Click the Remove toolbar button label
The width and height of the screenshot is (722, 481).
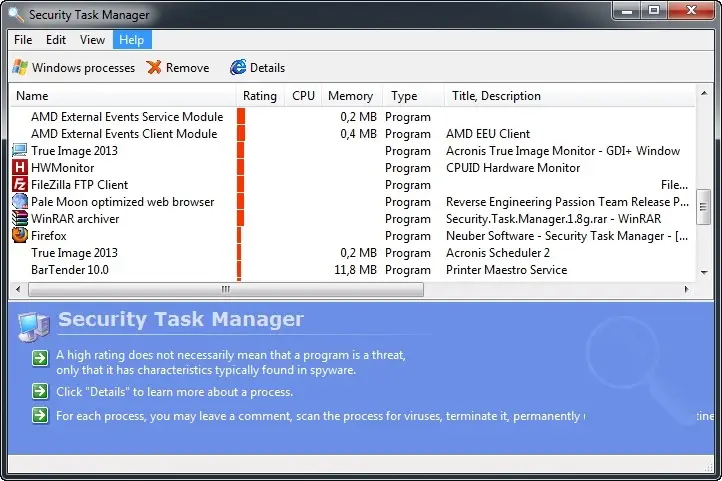pyautogui.click(x=187, y=68)
